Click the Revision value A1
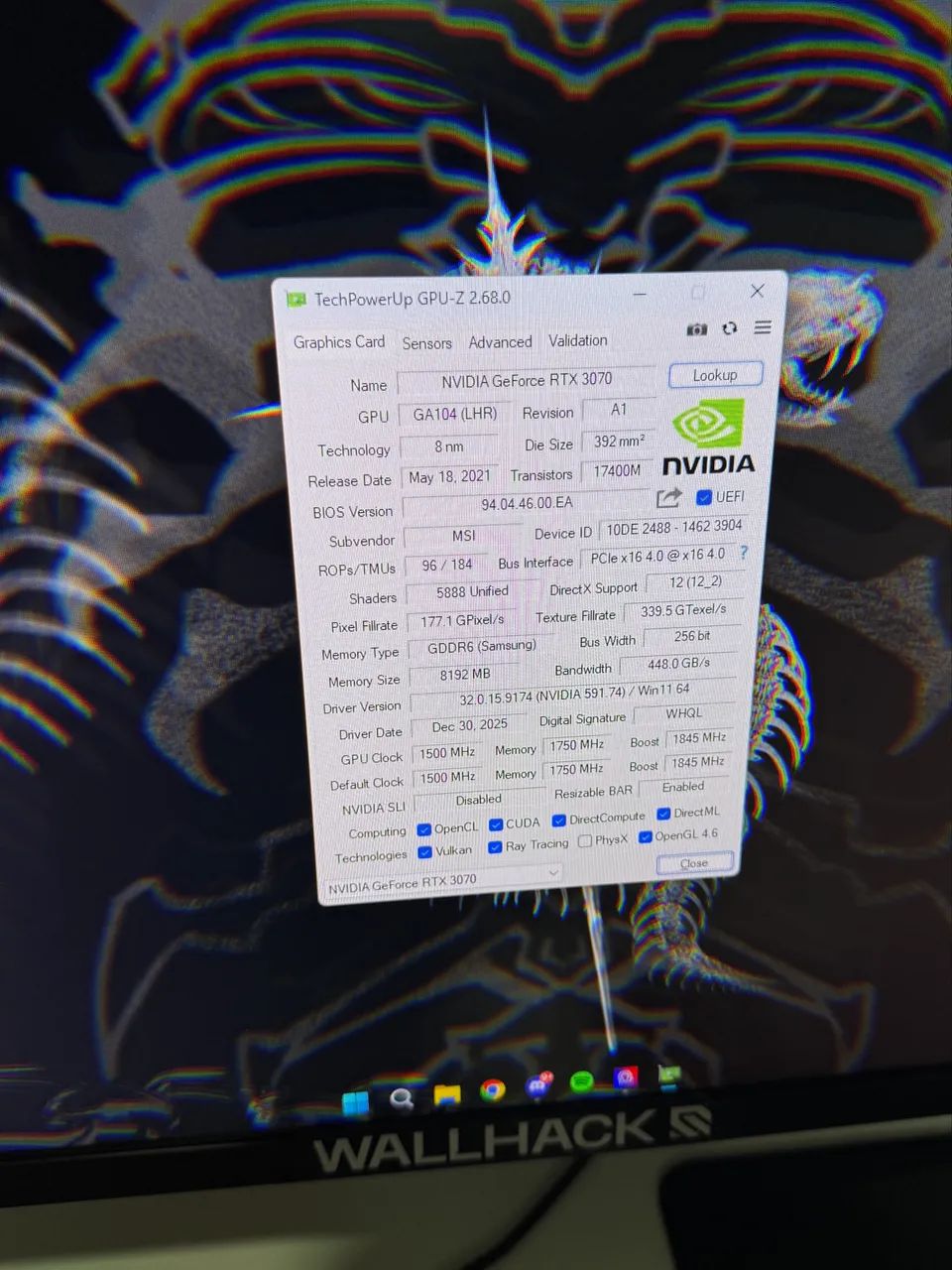The image size is (952, 1270). pos(619,410)
